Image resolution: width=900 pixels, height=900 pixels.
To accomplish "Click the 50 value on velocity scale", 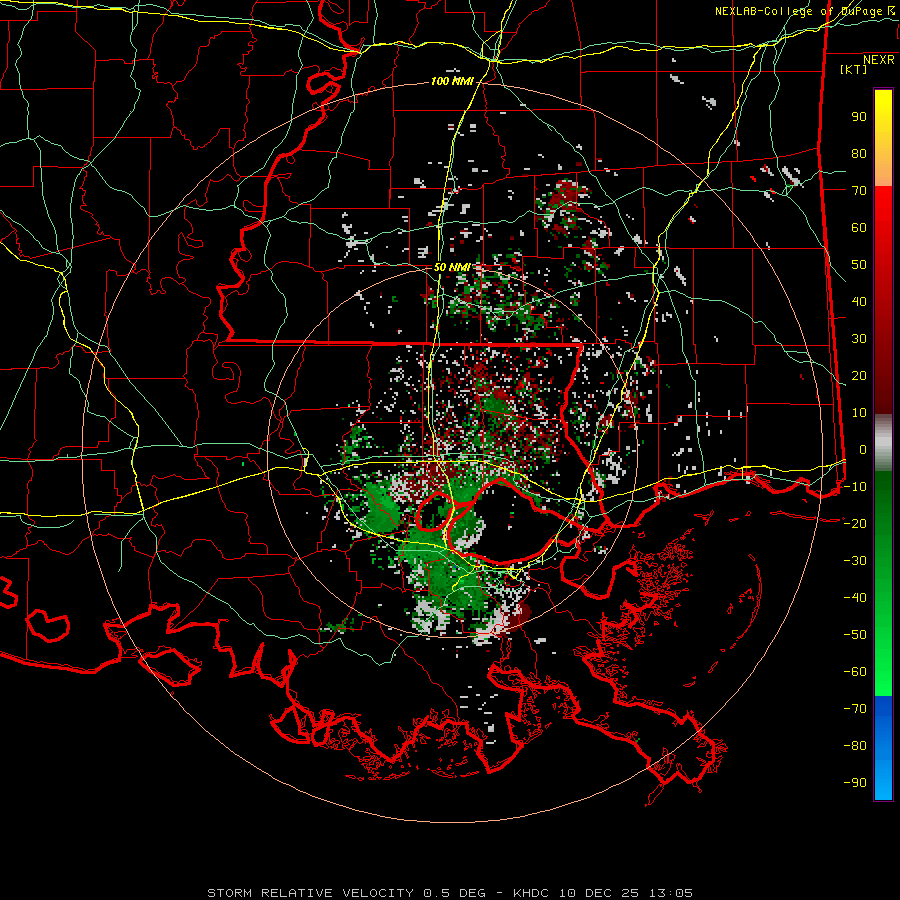I will tap(859, 265).
